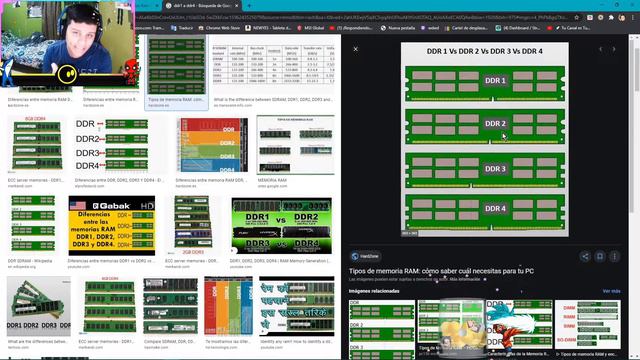Click the hardzone.es caption under selected result
Viewport: 640px width, 360px height.
click(158, 105)
